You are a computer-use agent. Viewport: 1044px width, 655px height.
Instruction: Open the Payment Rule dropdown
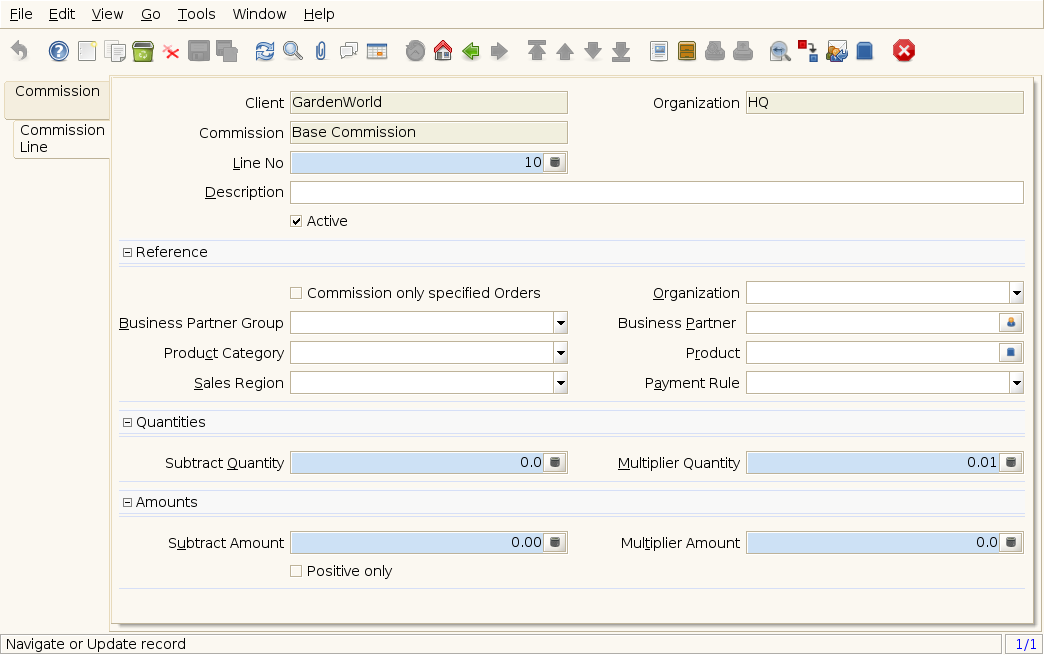pyautogui.click(x=1016, y=383)
